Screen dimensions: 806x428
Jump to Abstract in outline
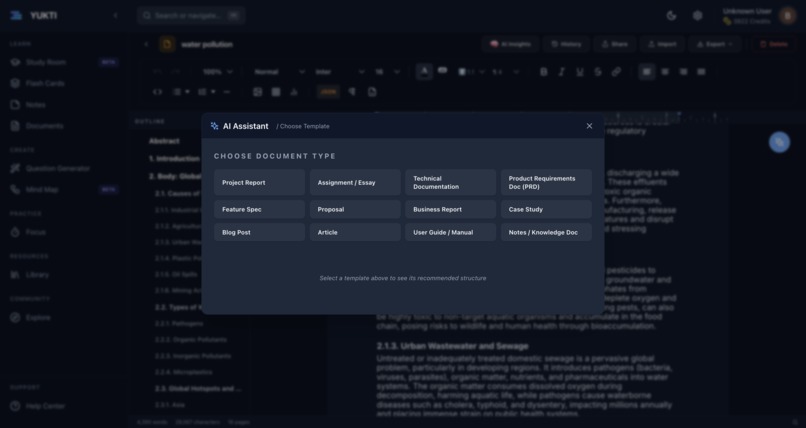click(164, 141)
